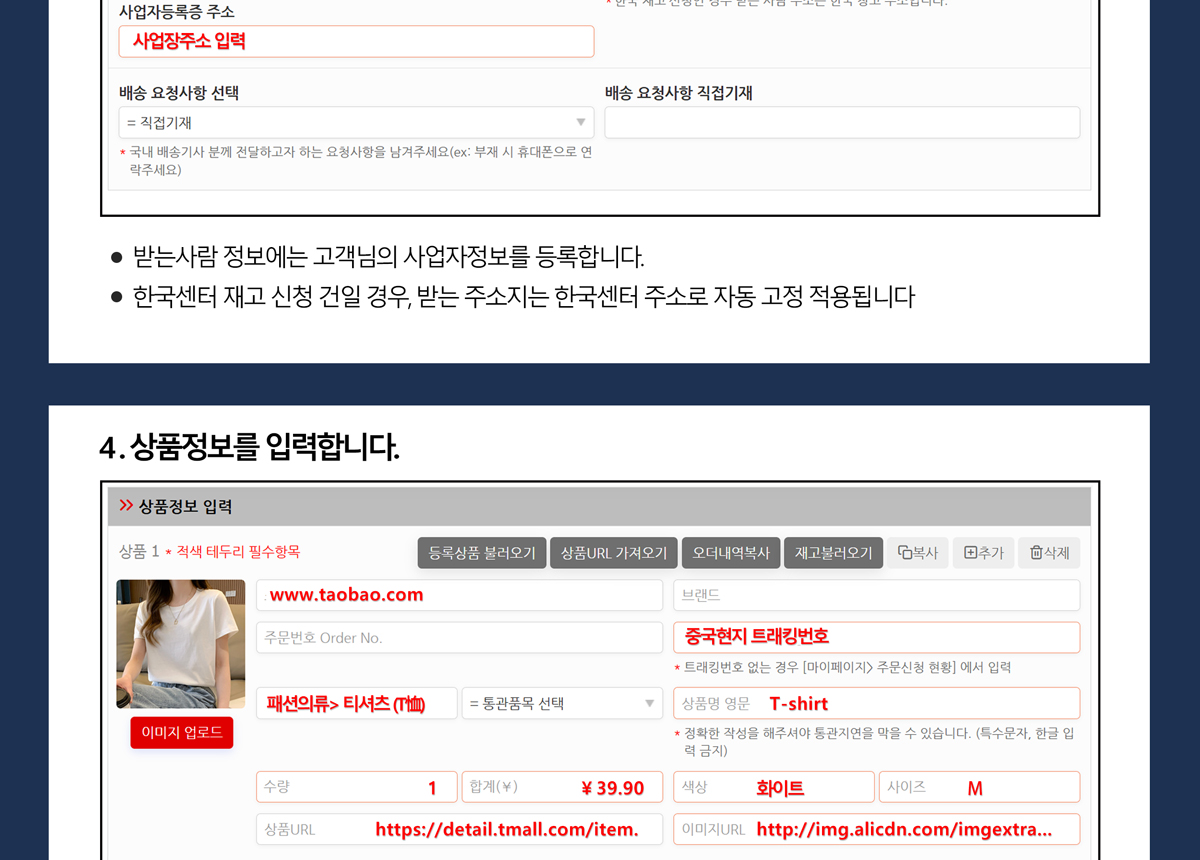
Task: Click the 색상 color field
Action: click(773, 787)
